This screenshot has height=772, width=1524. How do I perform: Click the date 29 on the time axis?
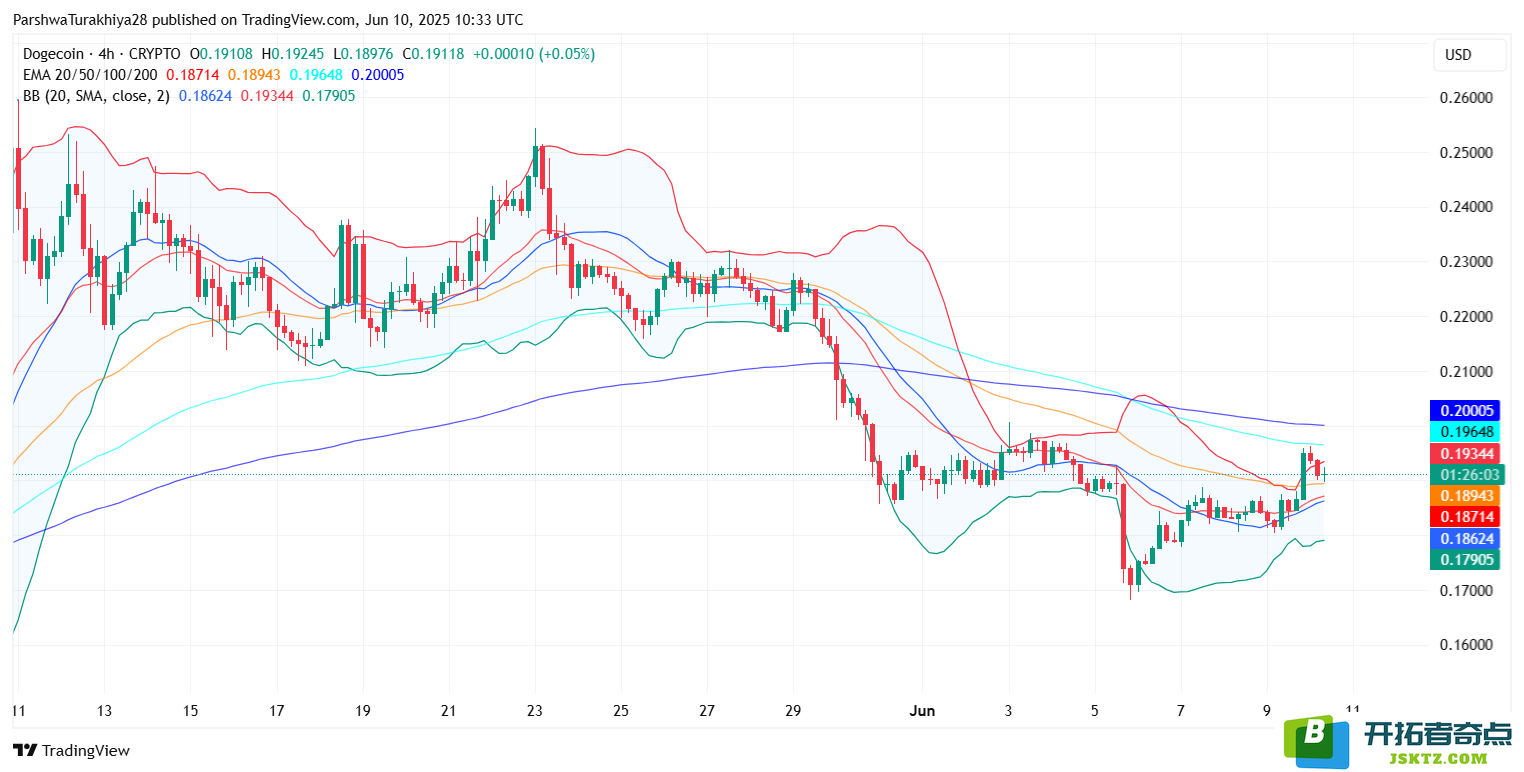[x=793, y=711]
